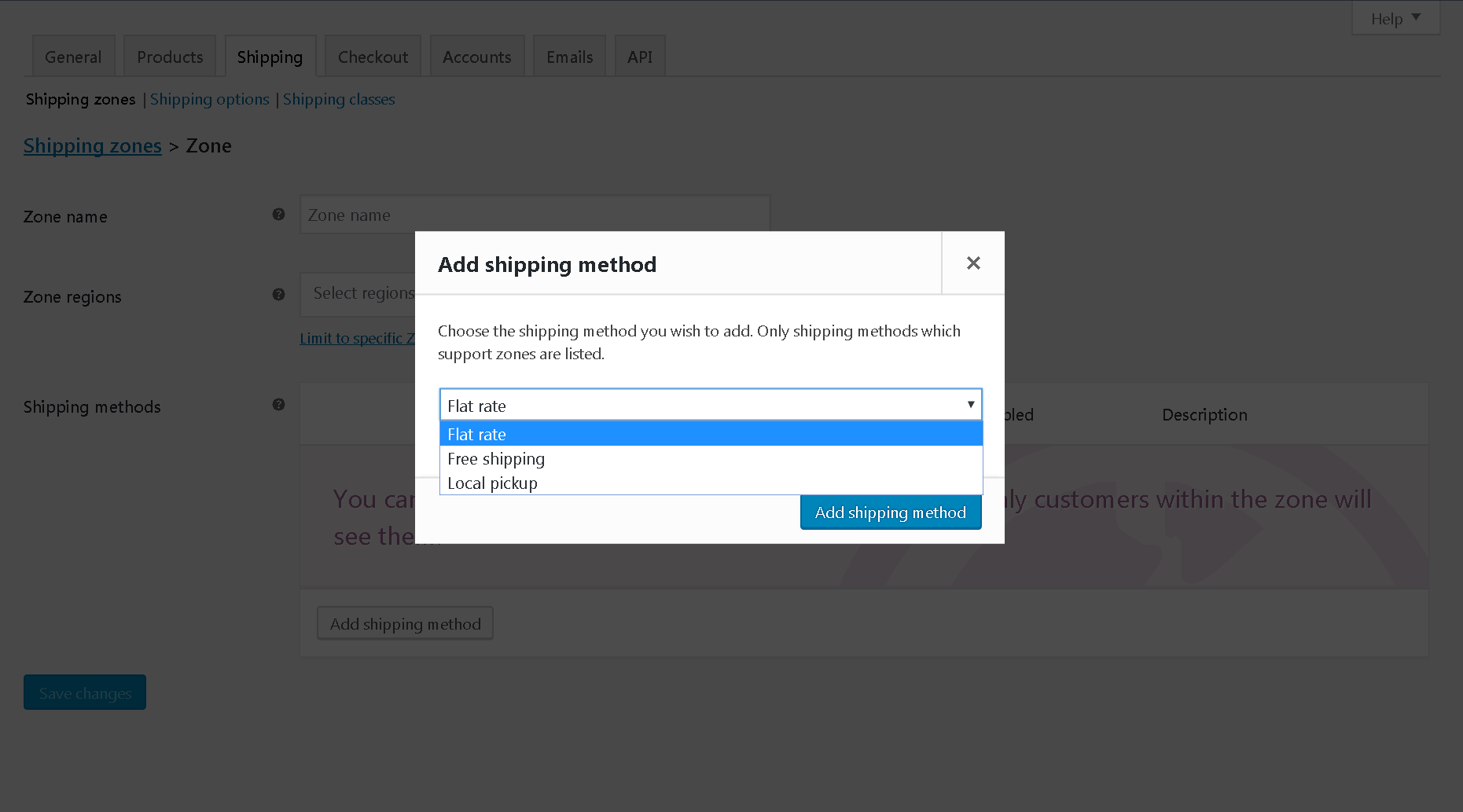The image size is (1463, 812).
Task: Open the Flat rate dropdown selector
Action: pos(711,405)
